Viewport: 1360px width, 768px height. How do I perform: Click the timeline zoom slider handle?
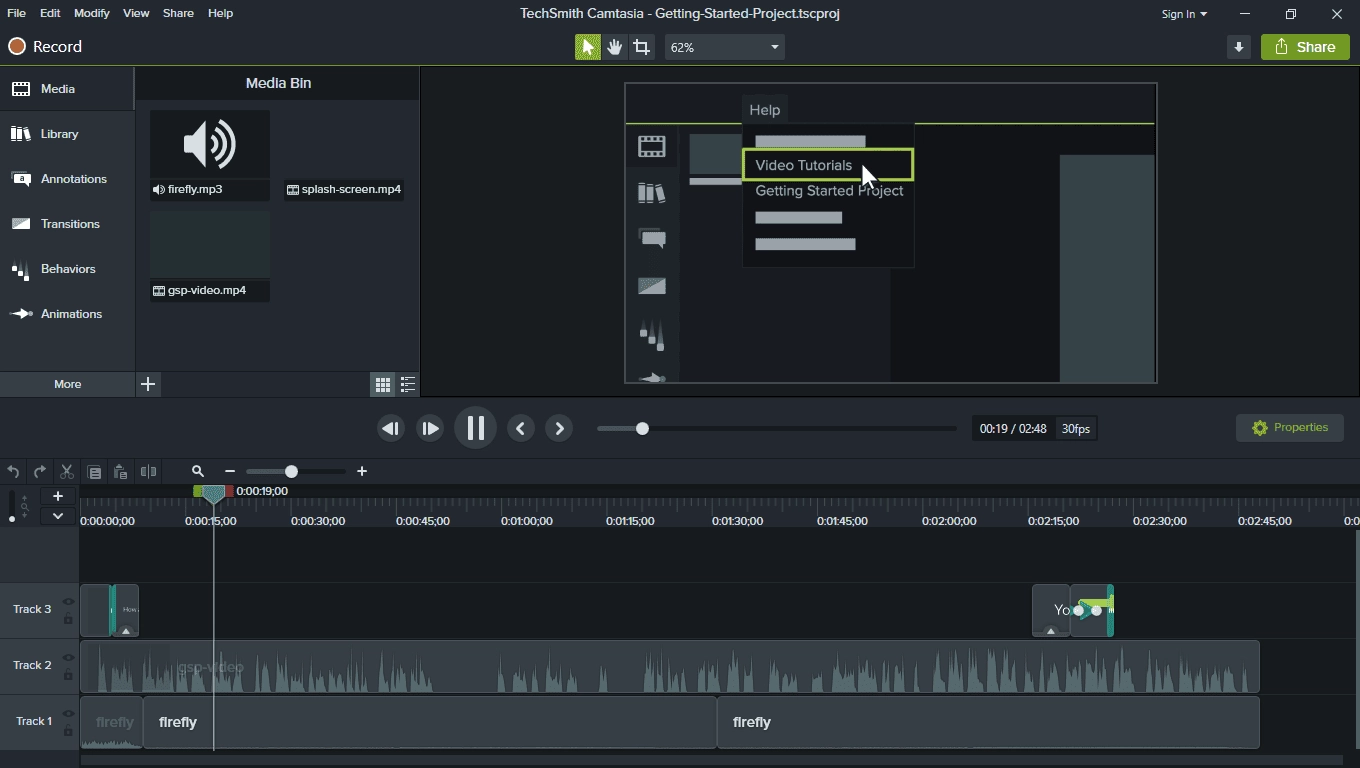tap(291, 471)
